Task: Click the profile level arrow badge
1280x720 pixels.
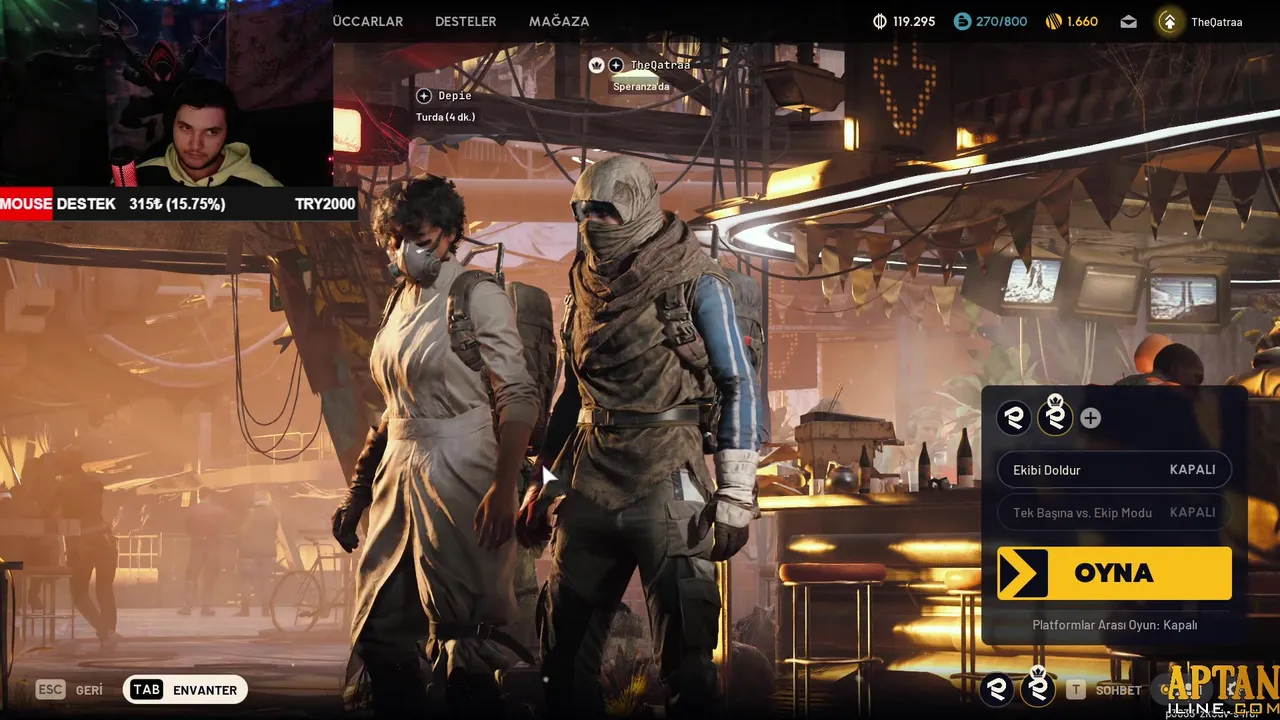Action: 1169,21
